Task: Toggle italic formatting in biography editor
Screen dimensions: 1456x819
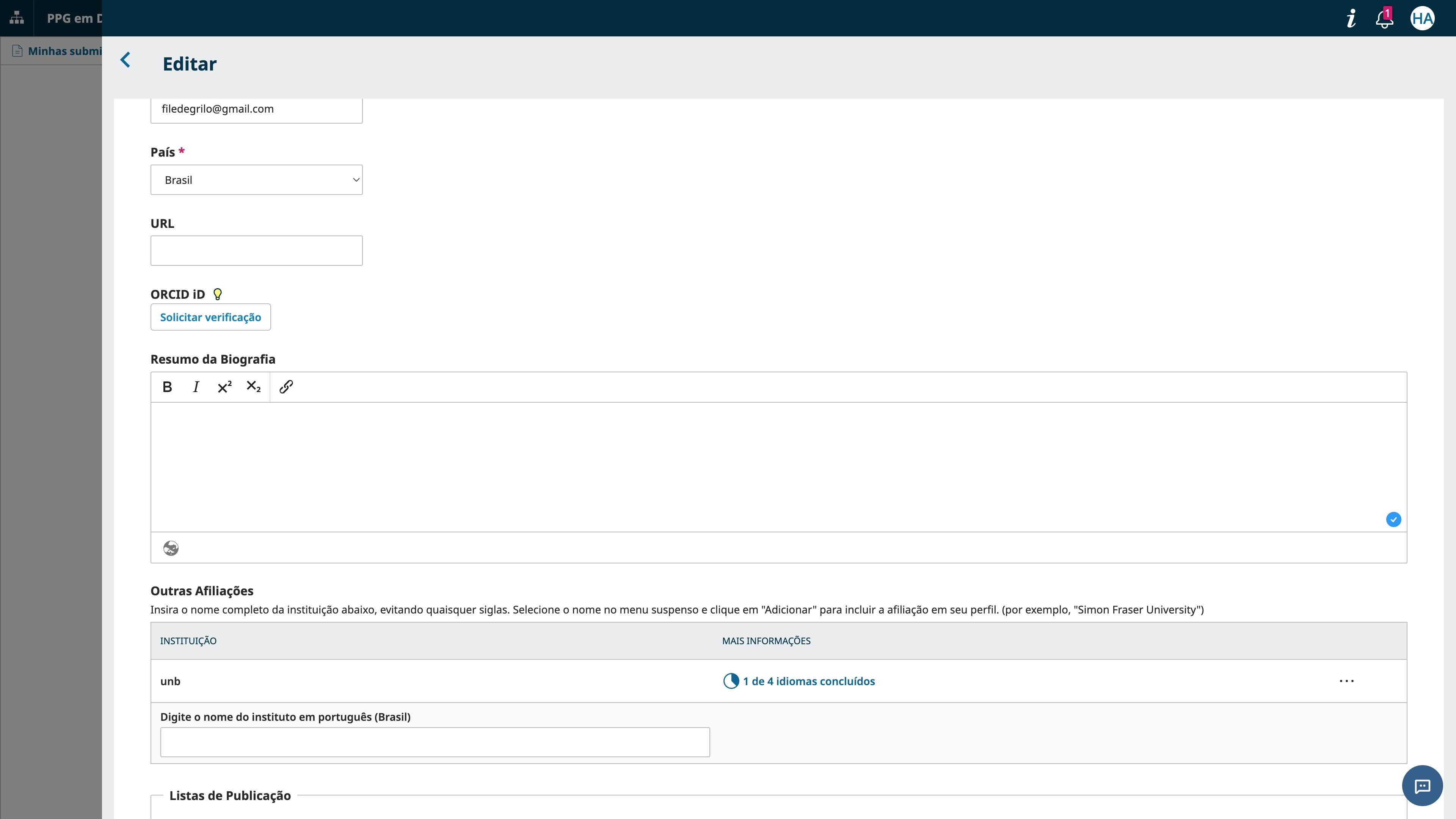Action: [x=196, y=387]
